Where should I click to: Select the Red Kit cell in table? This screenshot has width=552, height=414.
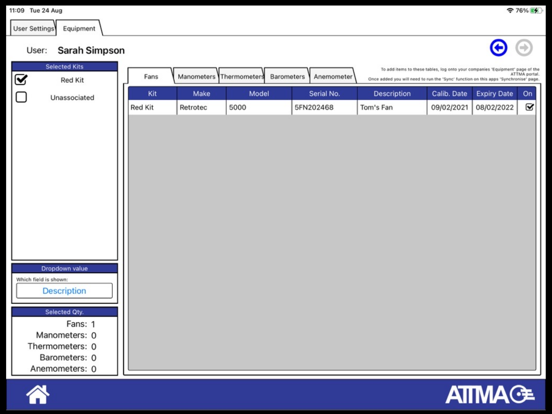tap(152, 107)
